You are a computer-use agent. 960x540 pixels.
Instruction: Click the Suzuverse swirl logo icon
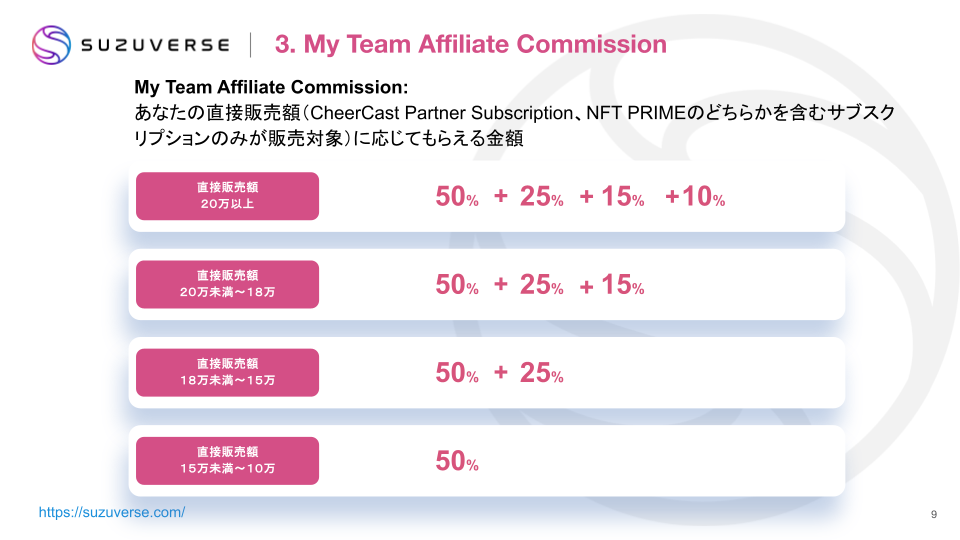click(52, 44)
